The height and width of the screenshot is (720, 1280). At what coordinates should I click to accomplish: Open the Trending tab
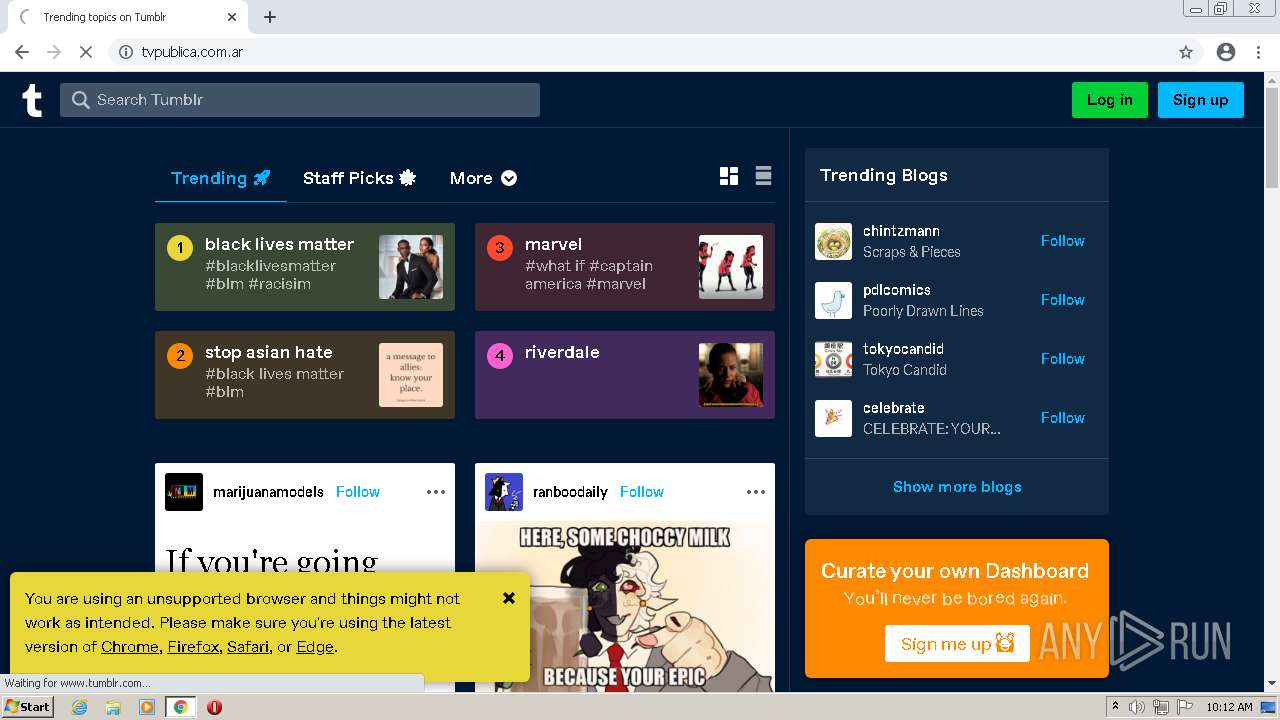pyautogui.click(x=220, y=178)
